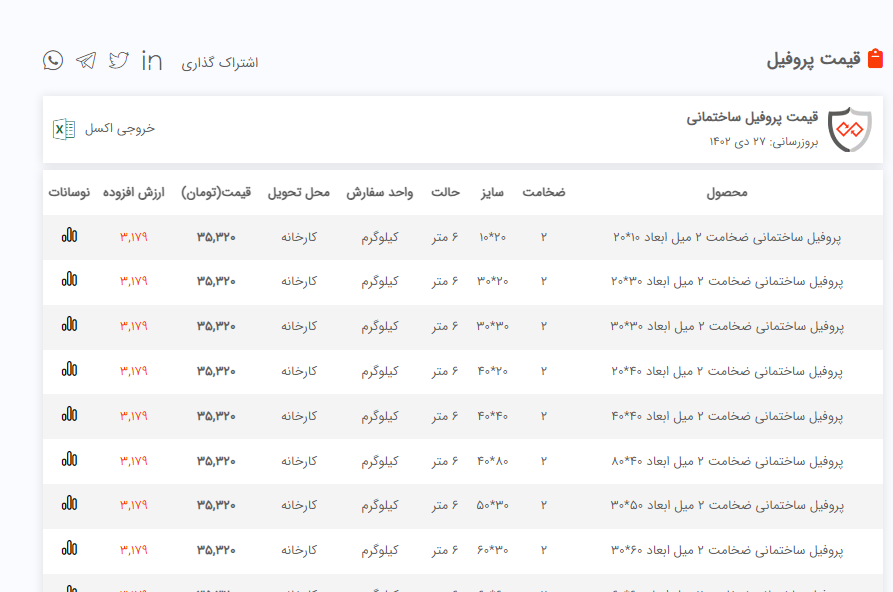Open price fluctuation chart for 40*40 profile

tap(69, 415)
